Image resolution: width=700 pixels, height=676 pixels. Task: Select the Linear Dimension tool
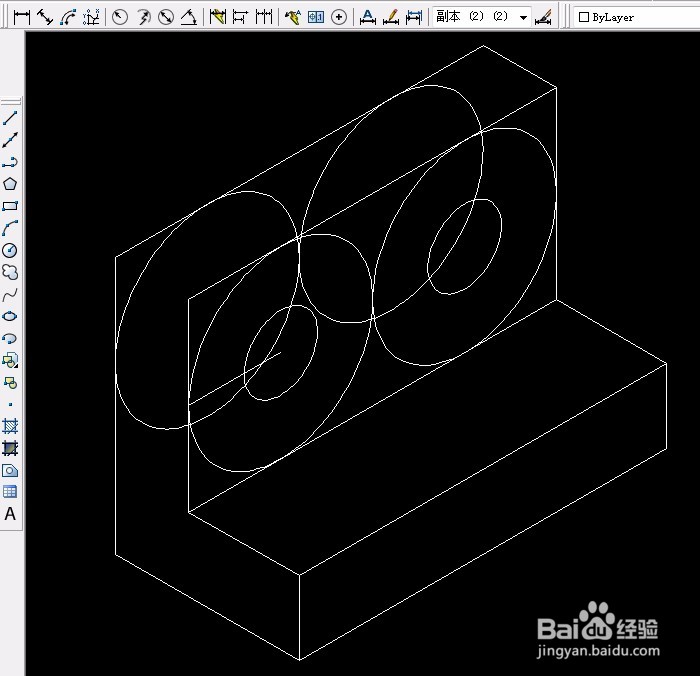click(22, 17)
